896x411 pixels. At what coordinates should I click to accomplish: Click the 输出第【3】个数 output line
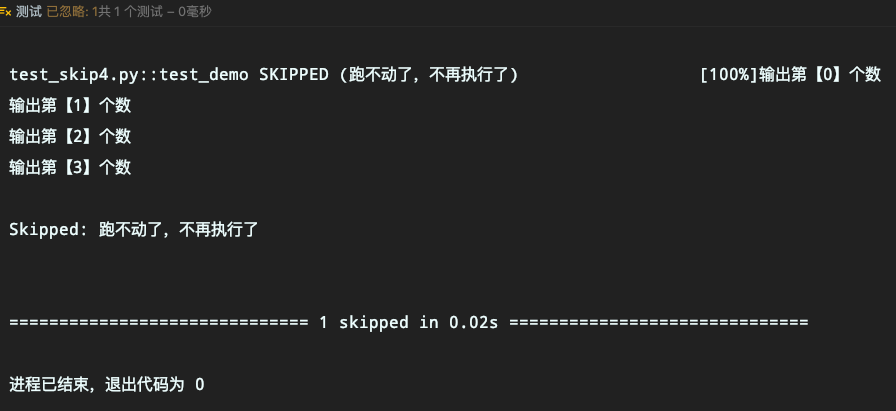point(70,167)
